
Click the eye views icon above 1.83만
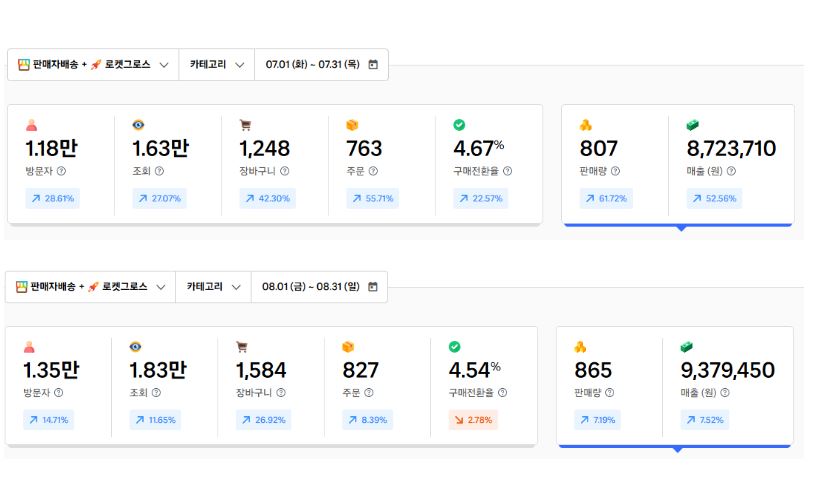(136, 347)
